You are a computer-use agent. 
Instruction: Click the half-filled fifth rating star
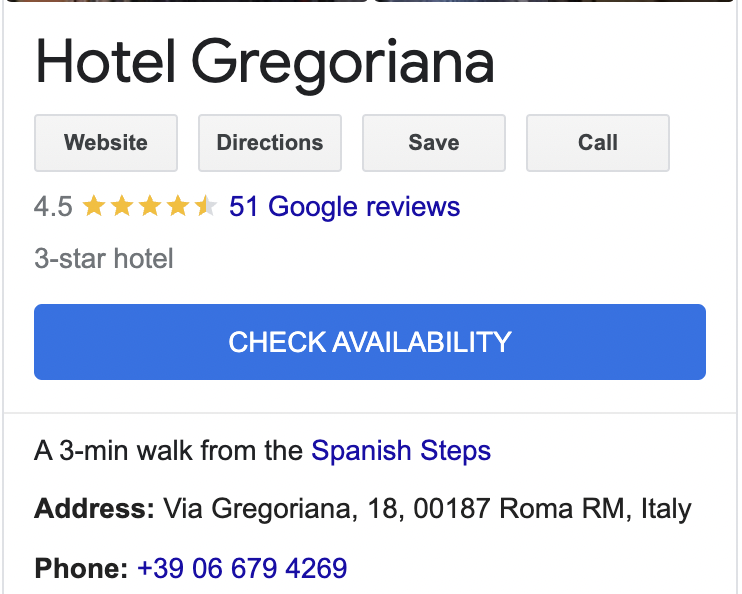(x=206, y=207)
